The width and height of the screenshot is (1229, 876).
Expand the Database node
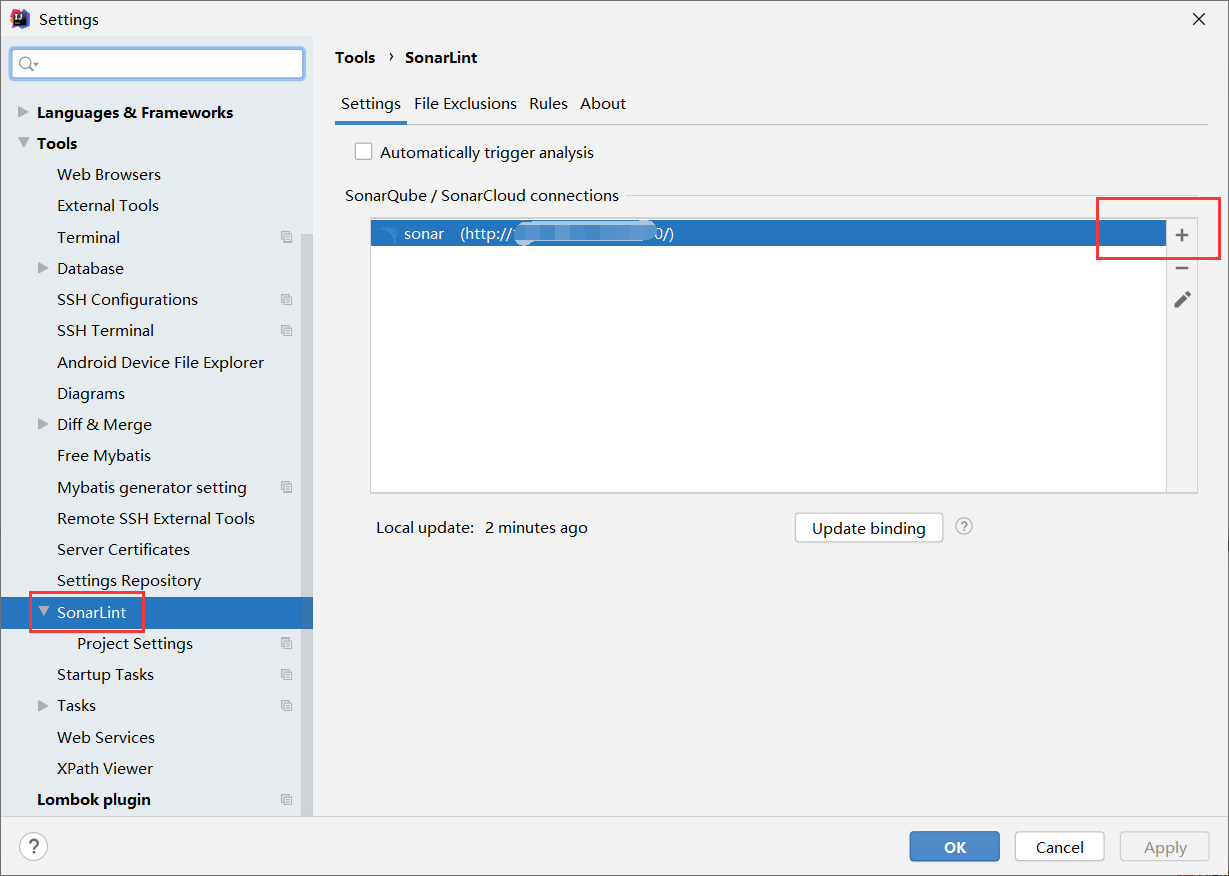click(43, 268)
